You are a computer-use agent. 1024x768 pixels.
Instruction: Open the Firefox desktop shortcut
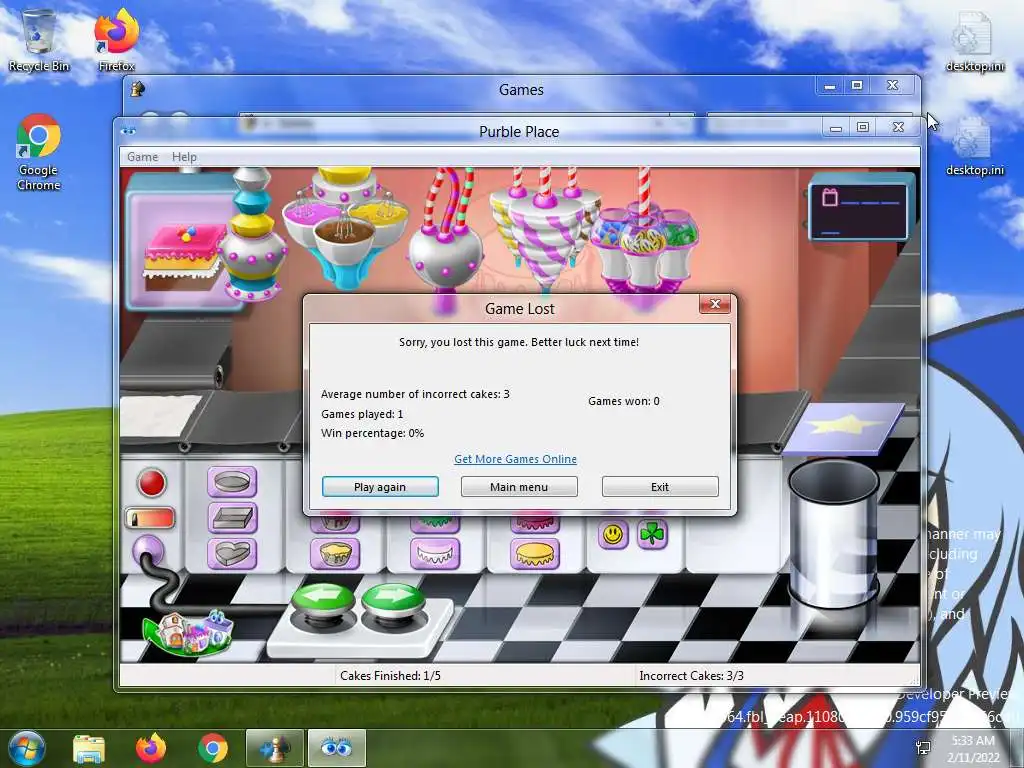click(116, 40)
